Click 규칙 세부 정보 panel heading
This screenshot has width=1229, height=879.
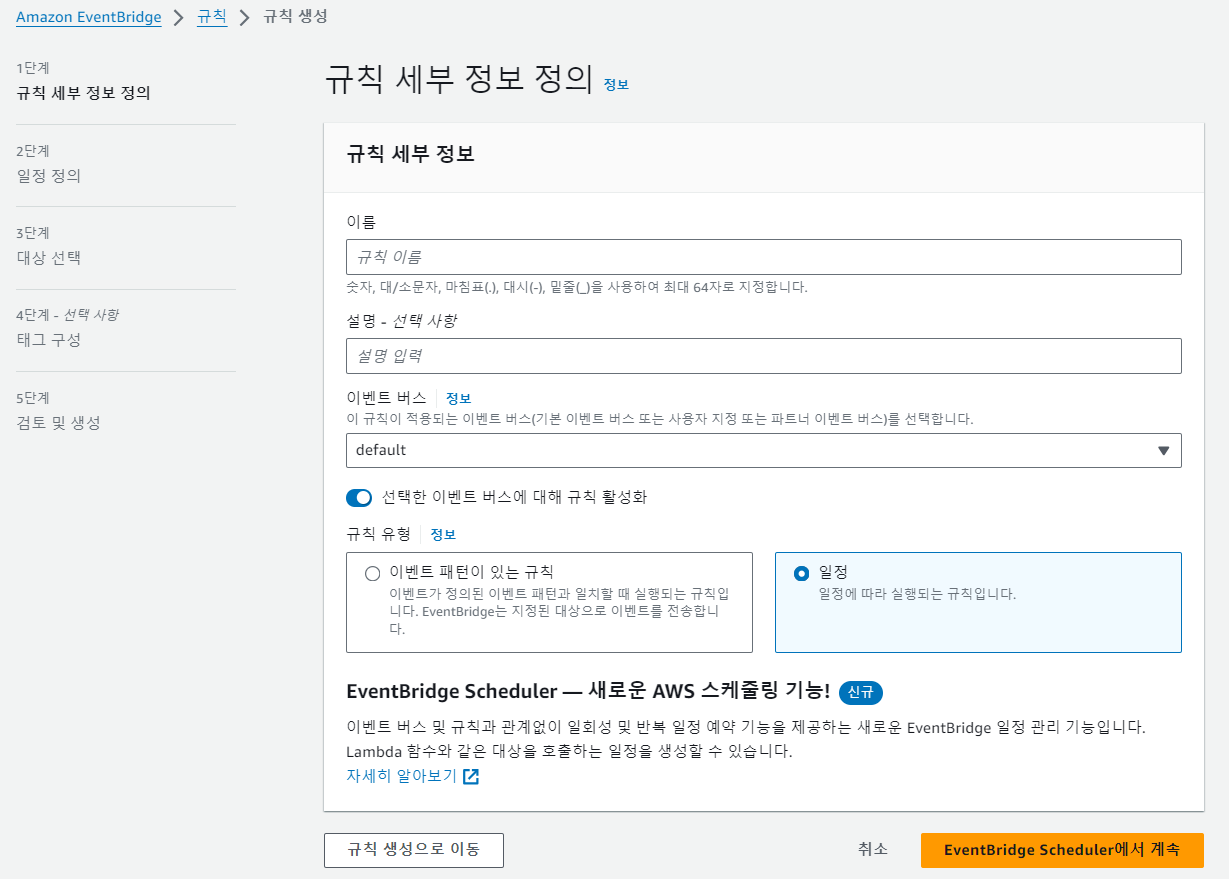coord(410,154)
